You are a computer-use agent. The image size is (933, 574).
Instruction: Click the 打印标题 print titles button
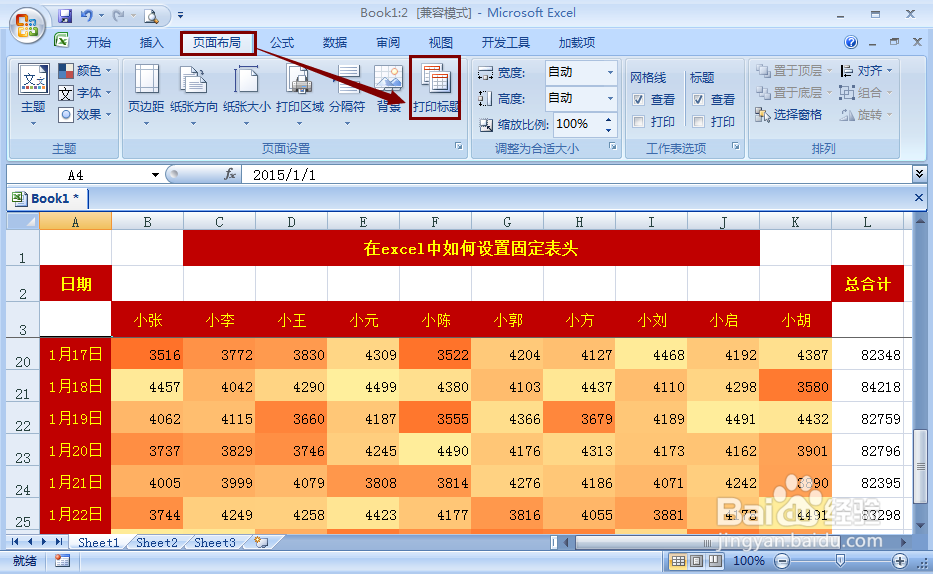(x=436, y=89)
